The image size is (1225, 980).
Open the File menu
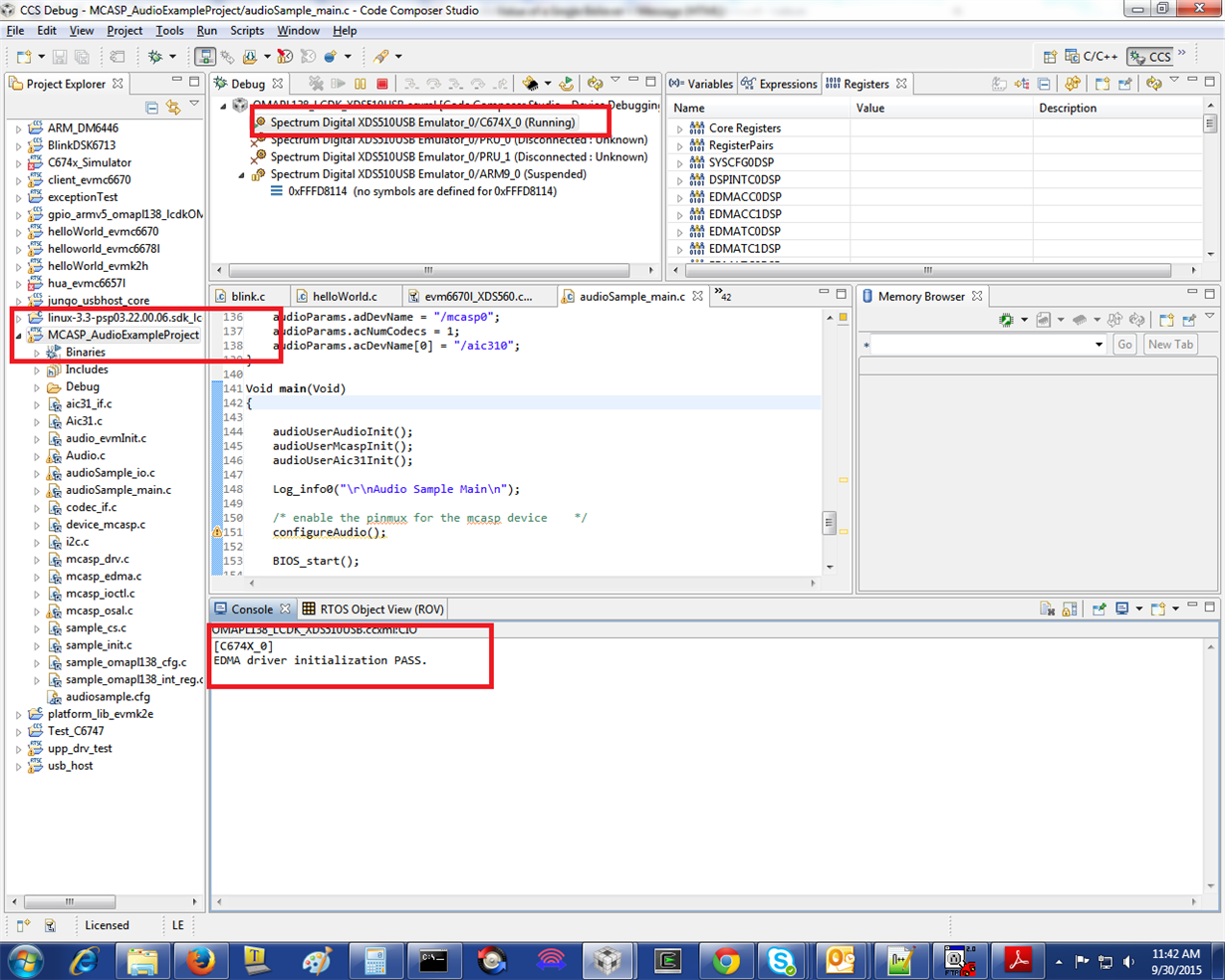click(x=15, y=31)
